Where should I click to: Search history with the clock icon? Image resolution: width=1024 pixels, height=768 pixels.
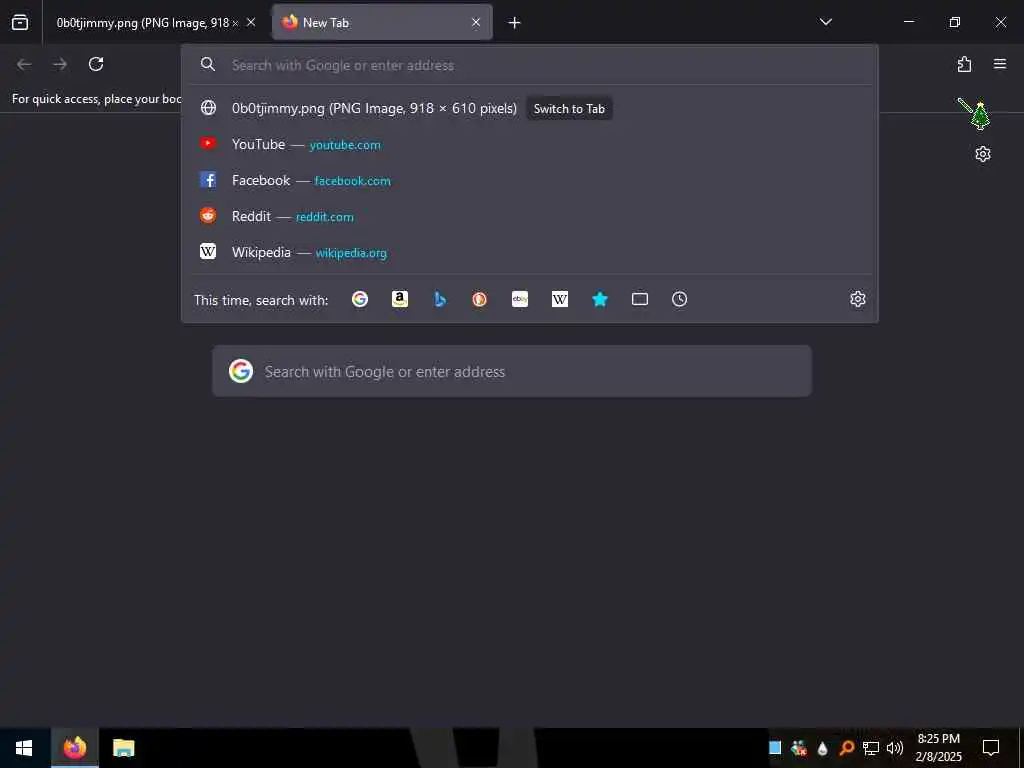pyautogui.click(x=680, y=299)
